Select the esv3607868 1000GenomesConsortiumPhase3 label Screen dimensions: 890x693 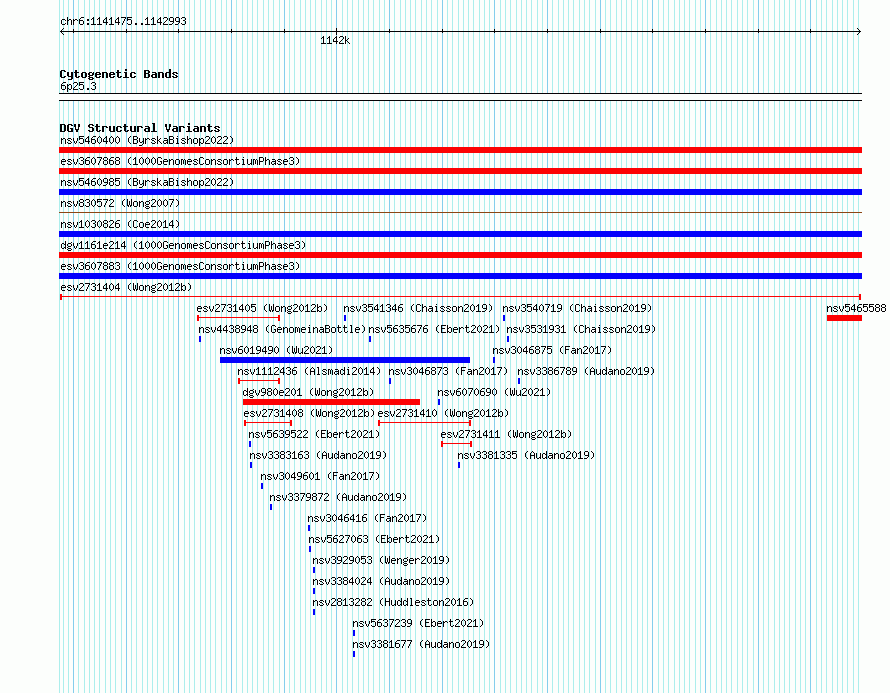pyautogui.click(x=180, y=161)
